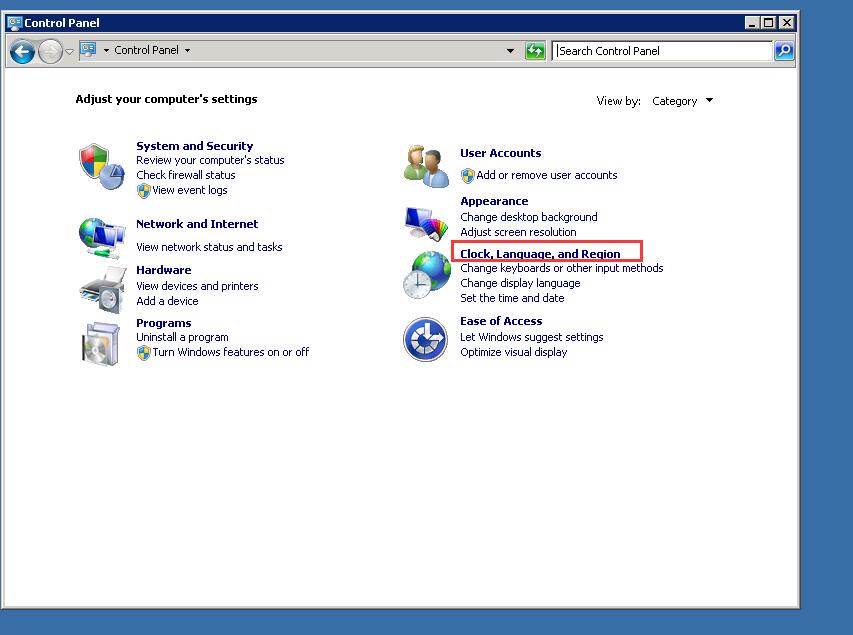Expand the Control Panel breadcrumb arrow

coord(187,51)
